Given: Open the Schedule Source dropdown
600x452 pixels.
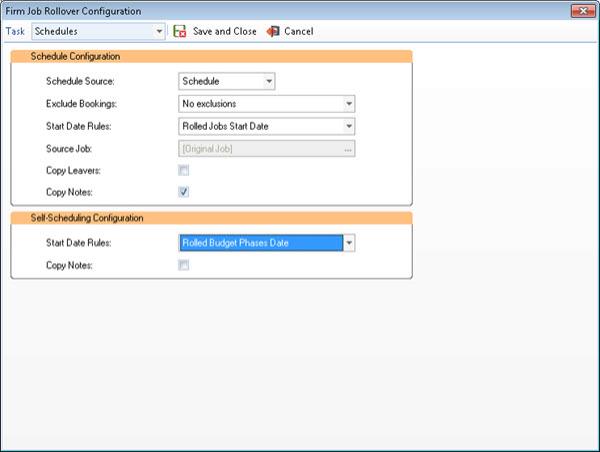Looking at the screenshot, I should tap(269, 81).
